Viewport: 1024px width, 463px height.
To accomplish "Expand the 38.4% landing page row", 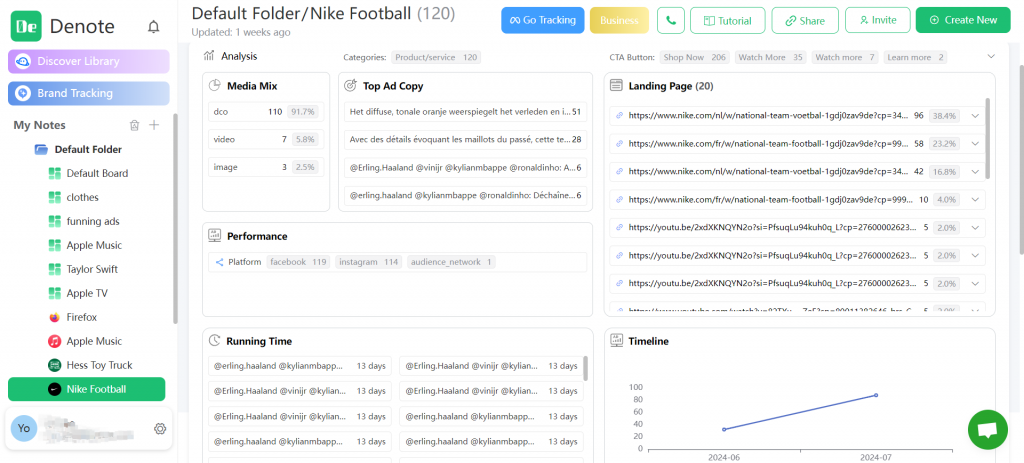I will coord(976,116).
